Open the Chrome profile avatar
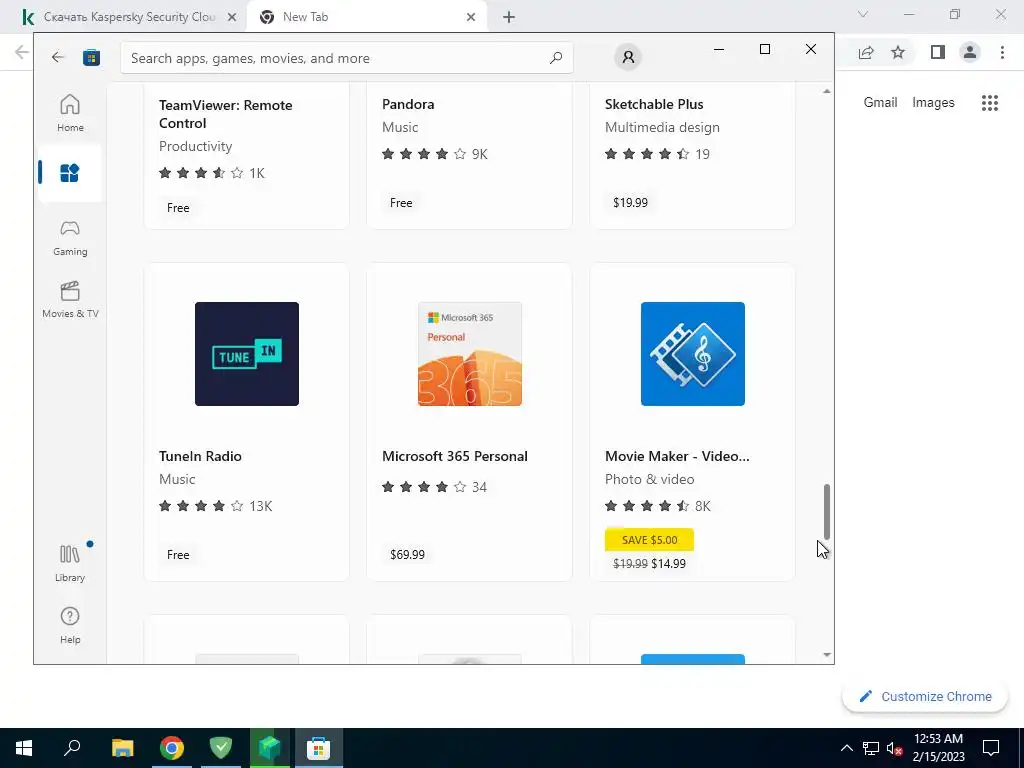The width and height of the screenshot is (1024, 768). pyautogui.click(x=970, y=52)
